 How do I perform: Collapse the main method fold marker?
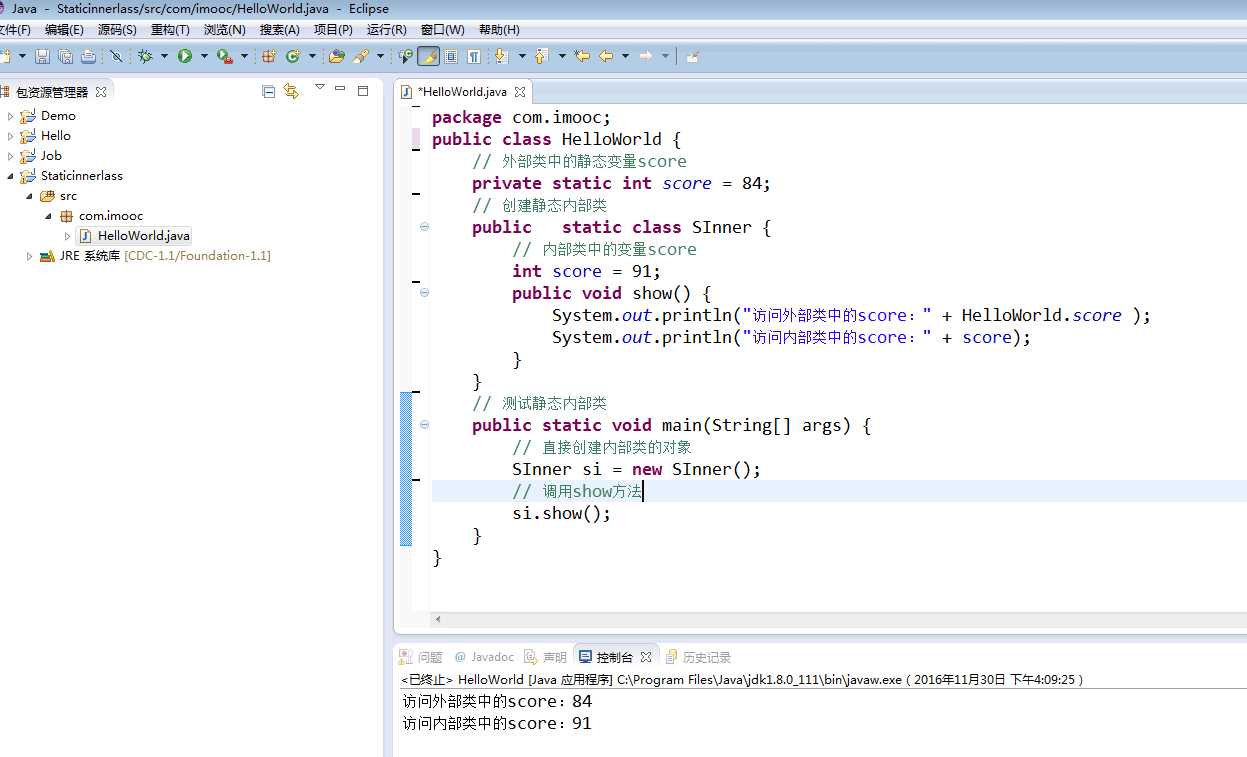[x=424, y=425]
